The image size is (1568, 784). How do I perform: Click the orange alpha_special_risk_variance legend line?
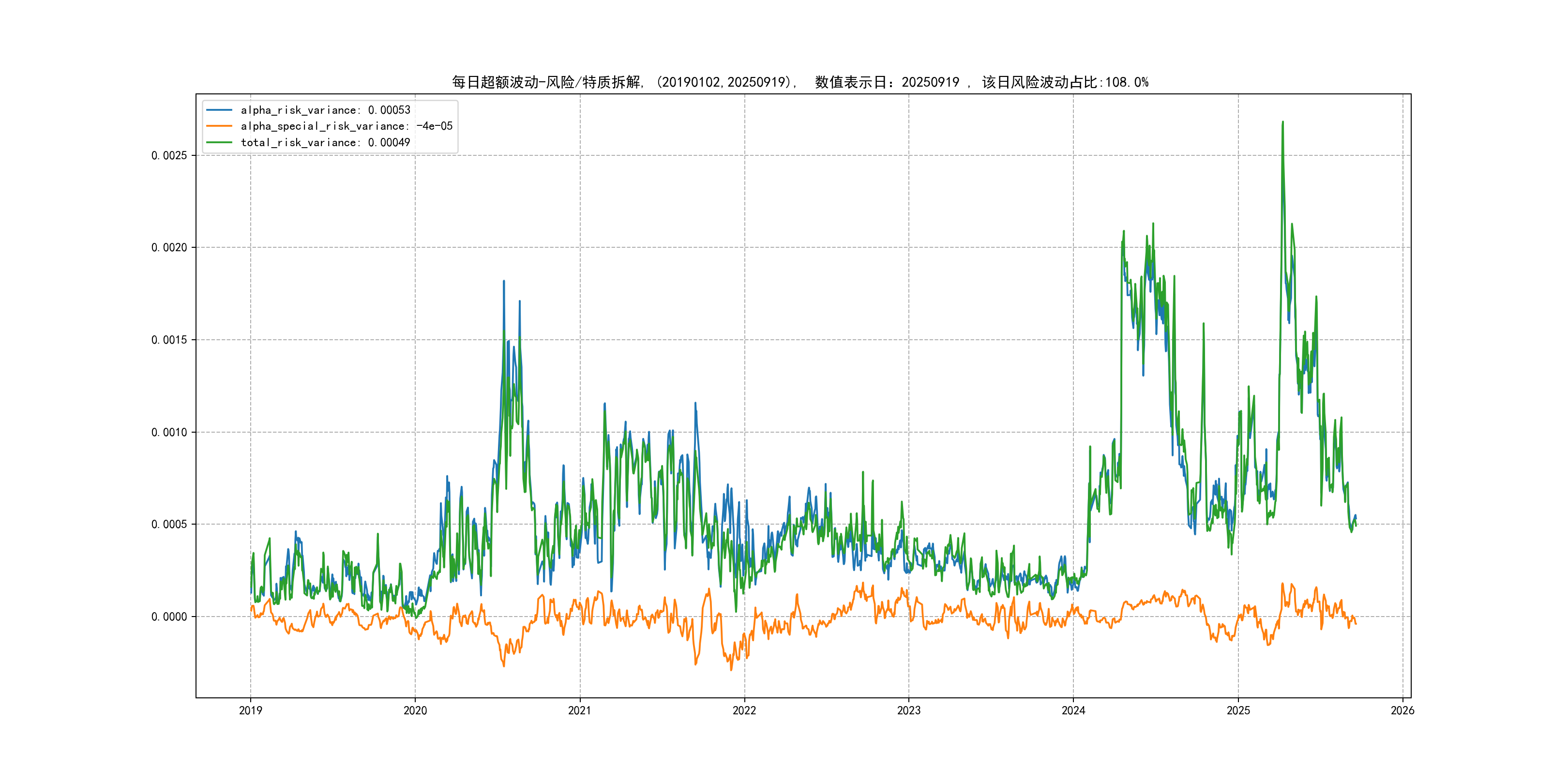(219, 126)
